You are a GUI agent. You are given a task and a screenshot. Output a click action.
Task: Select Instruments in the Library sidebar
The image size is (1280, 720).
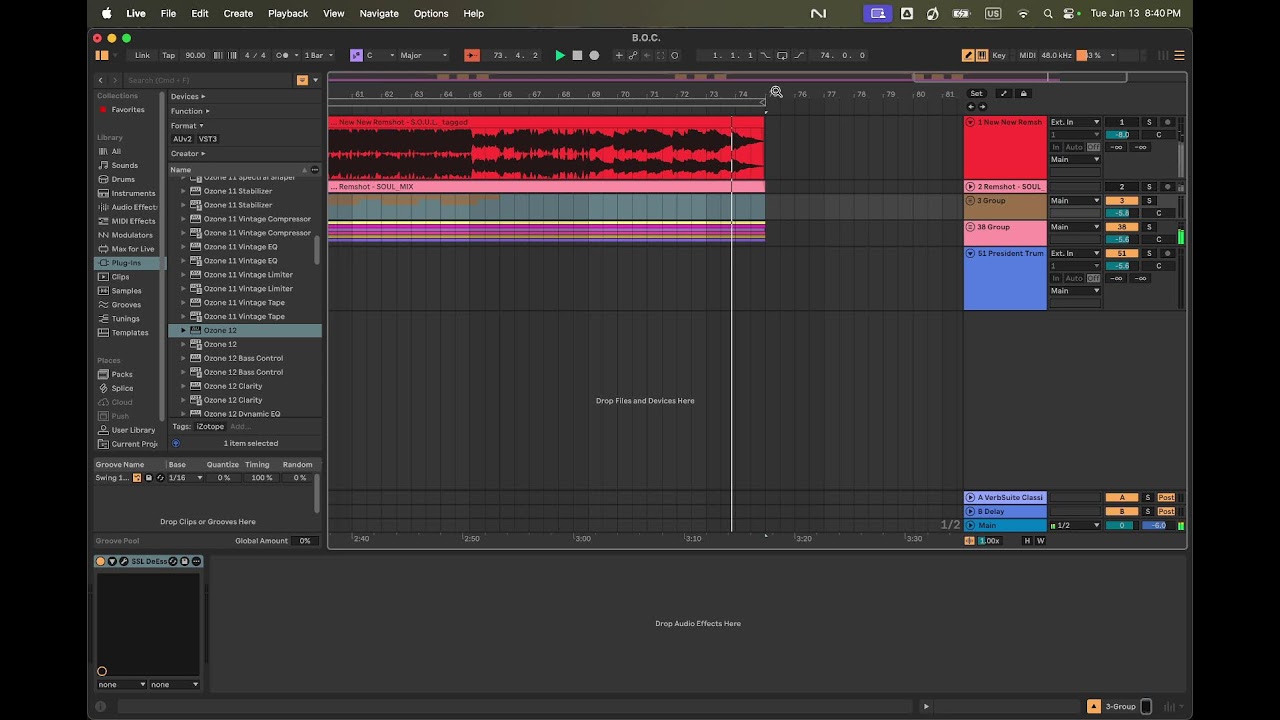point(133,194)
